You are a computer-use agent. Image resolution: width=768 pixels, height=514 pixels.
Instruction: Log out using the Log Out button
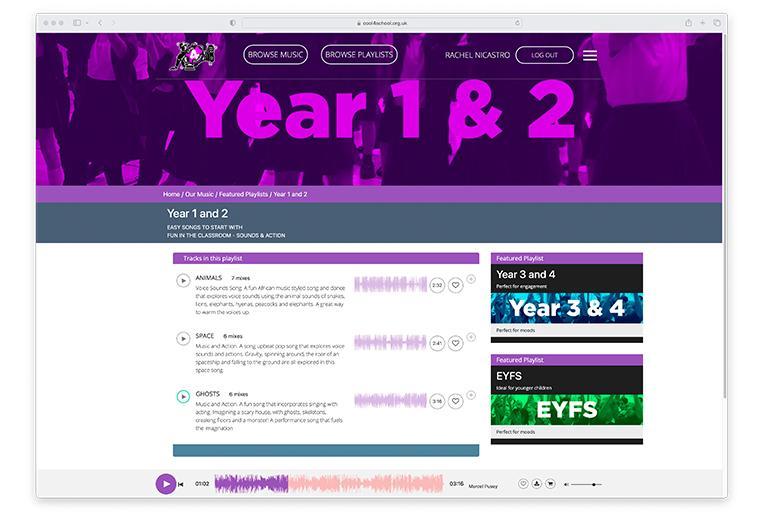tap(544, 55)
